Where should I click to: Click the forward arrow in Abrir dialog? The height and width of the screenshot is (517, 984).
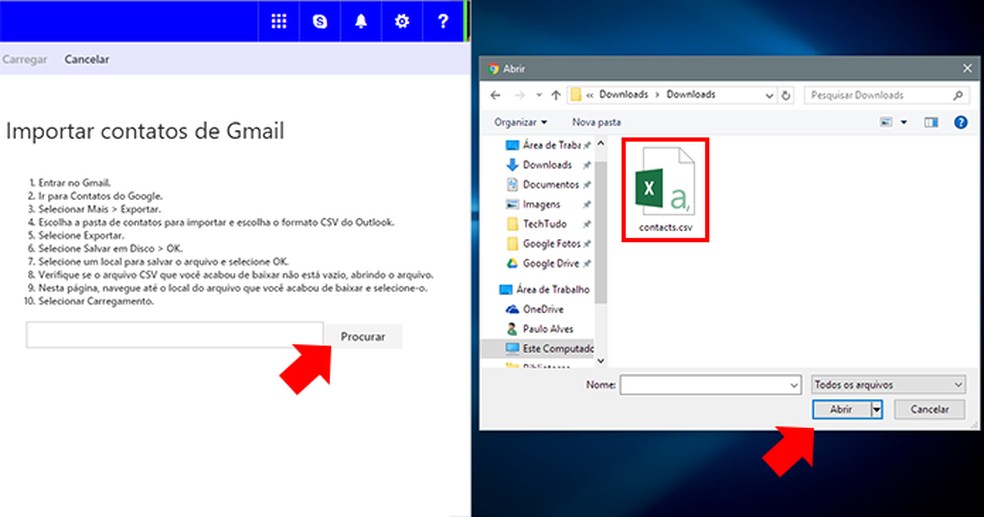tap(520, 95)
